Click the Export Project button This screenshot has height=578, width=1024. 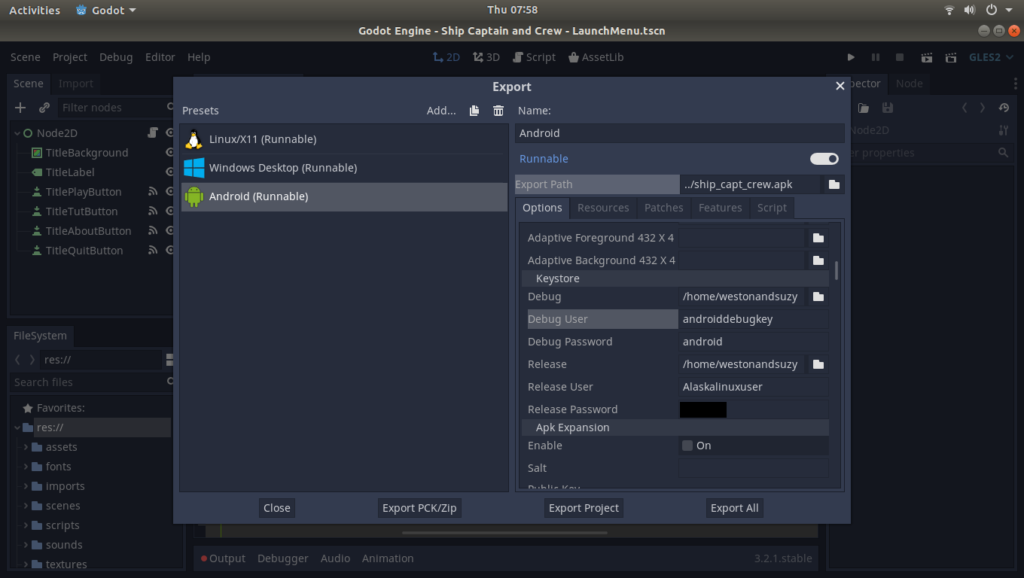[584, 508]
